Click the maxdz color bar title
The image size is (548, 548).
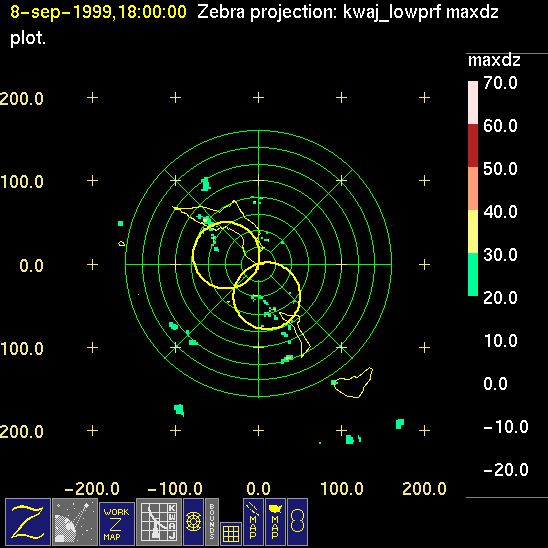pyautogui.click(x=494, y=61)
